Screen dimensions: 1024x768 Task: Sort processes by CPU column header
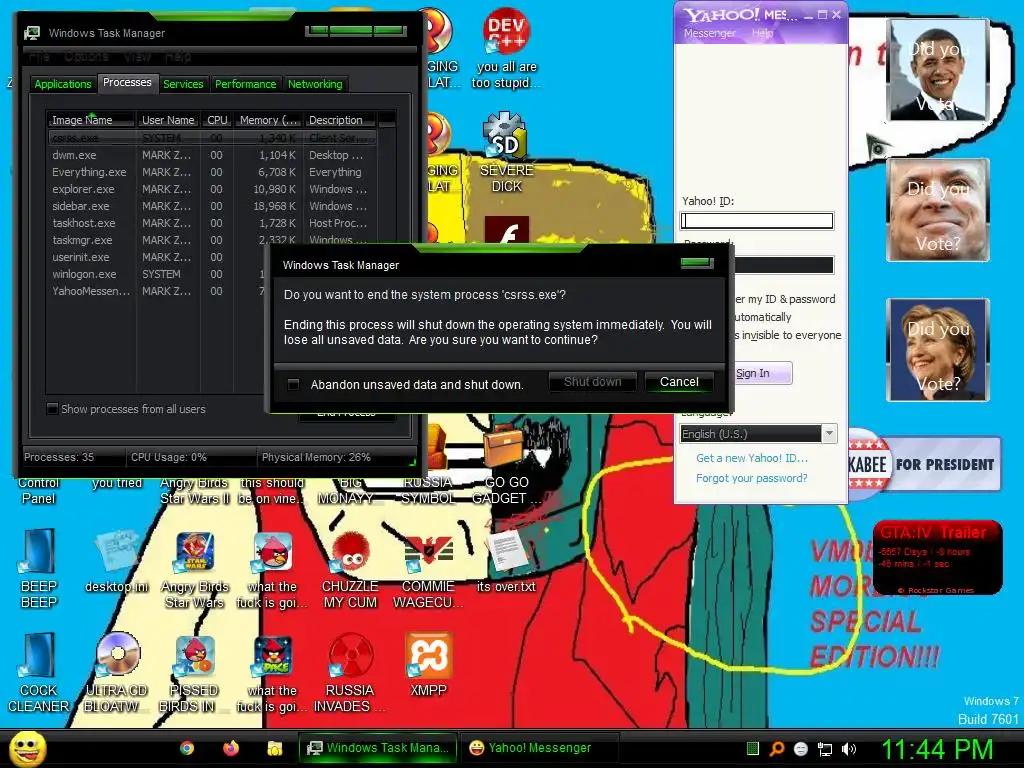[x=217, y=120]
